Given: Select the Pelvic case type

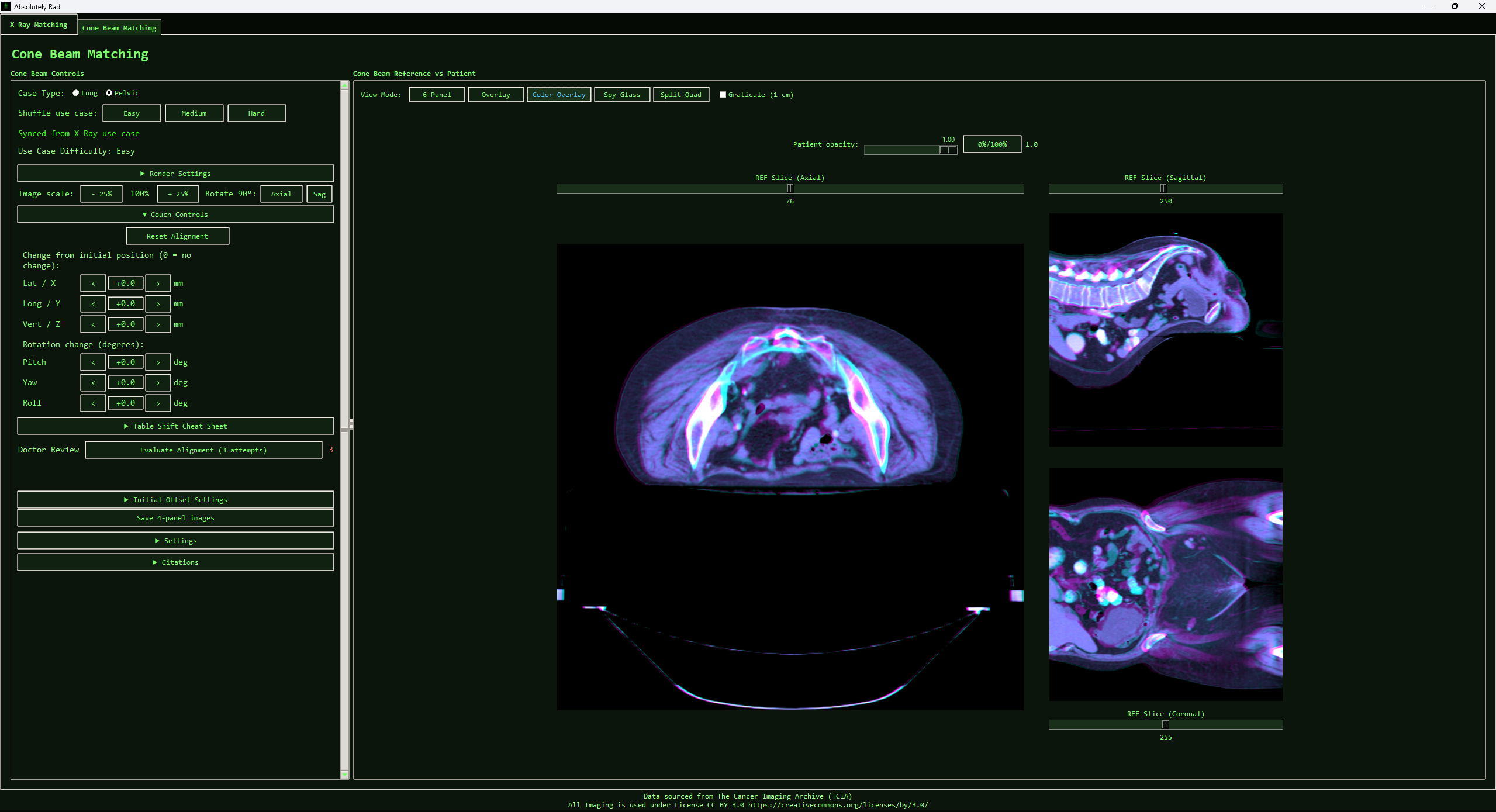Looking at the screenshot, I should (109, 92).
